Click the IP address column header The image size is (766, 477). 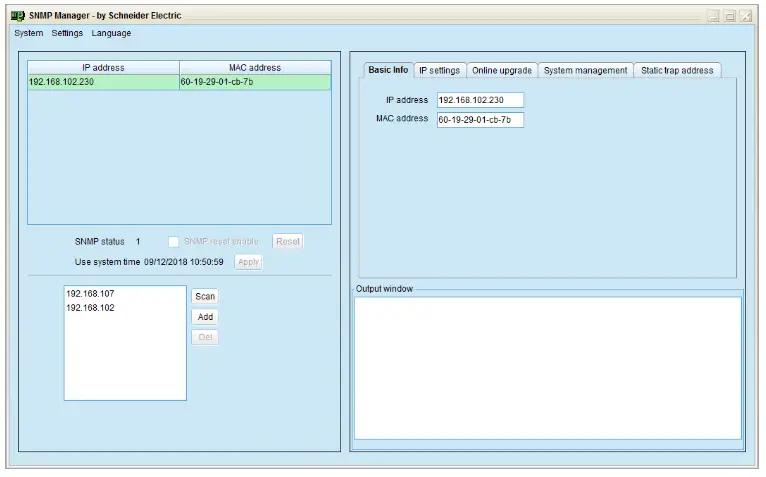tap(104, 67)
